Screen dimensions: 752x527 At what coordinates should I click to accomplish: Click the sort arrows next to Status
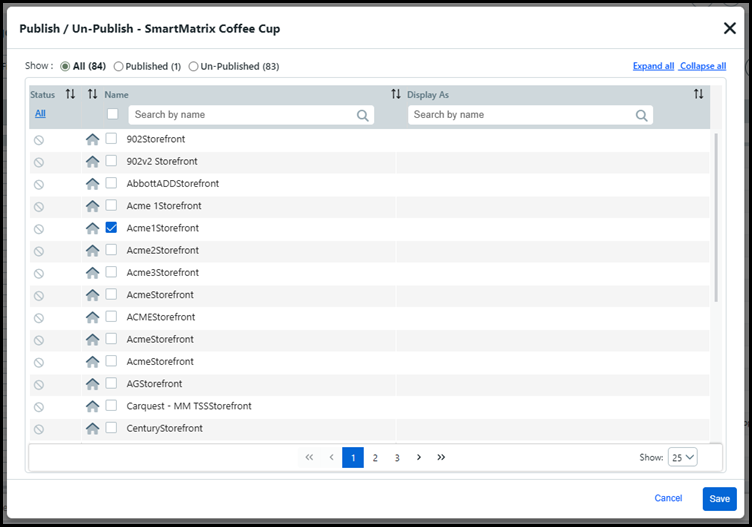point(70,94)
